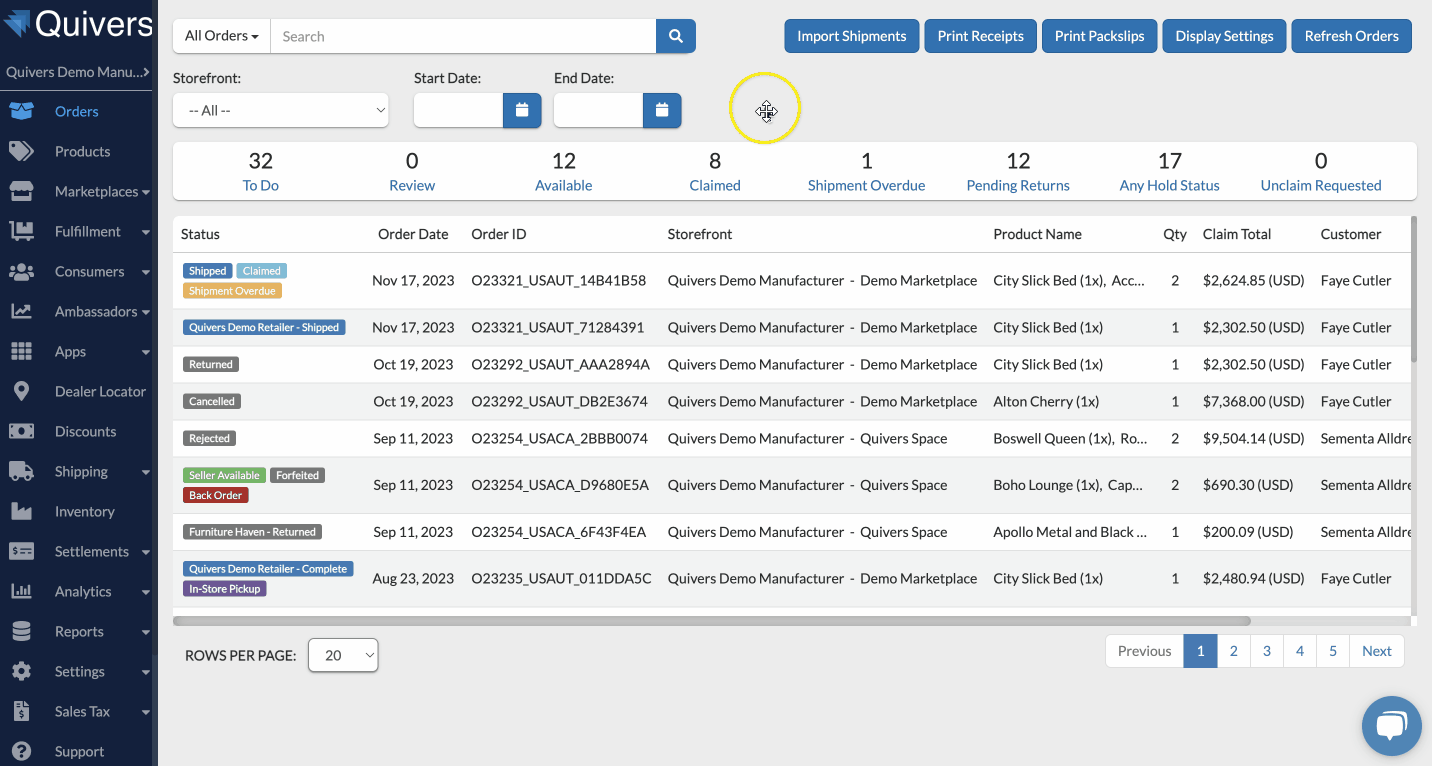
Task: Click the magnifying glass search button
Action: tap(676, 36)
